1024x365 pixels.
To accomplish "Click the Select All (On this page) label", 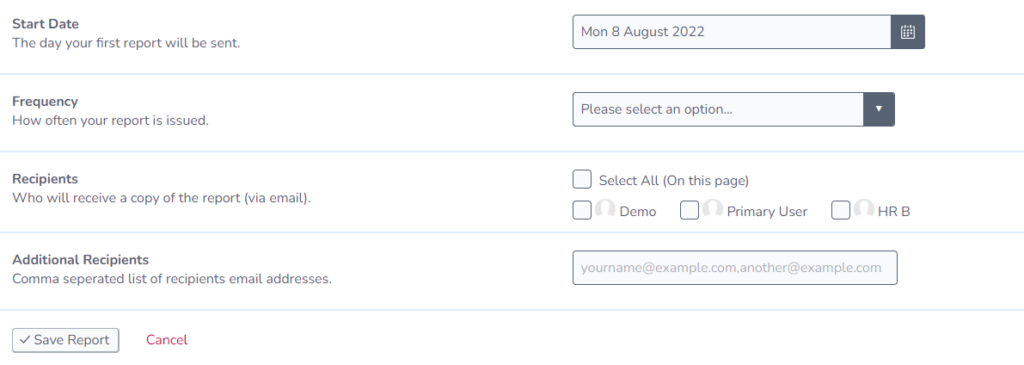I will pos(674,180).
